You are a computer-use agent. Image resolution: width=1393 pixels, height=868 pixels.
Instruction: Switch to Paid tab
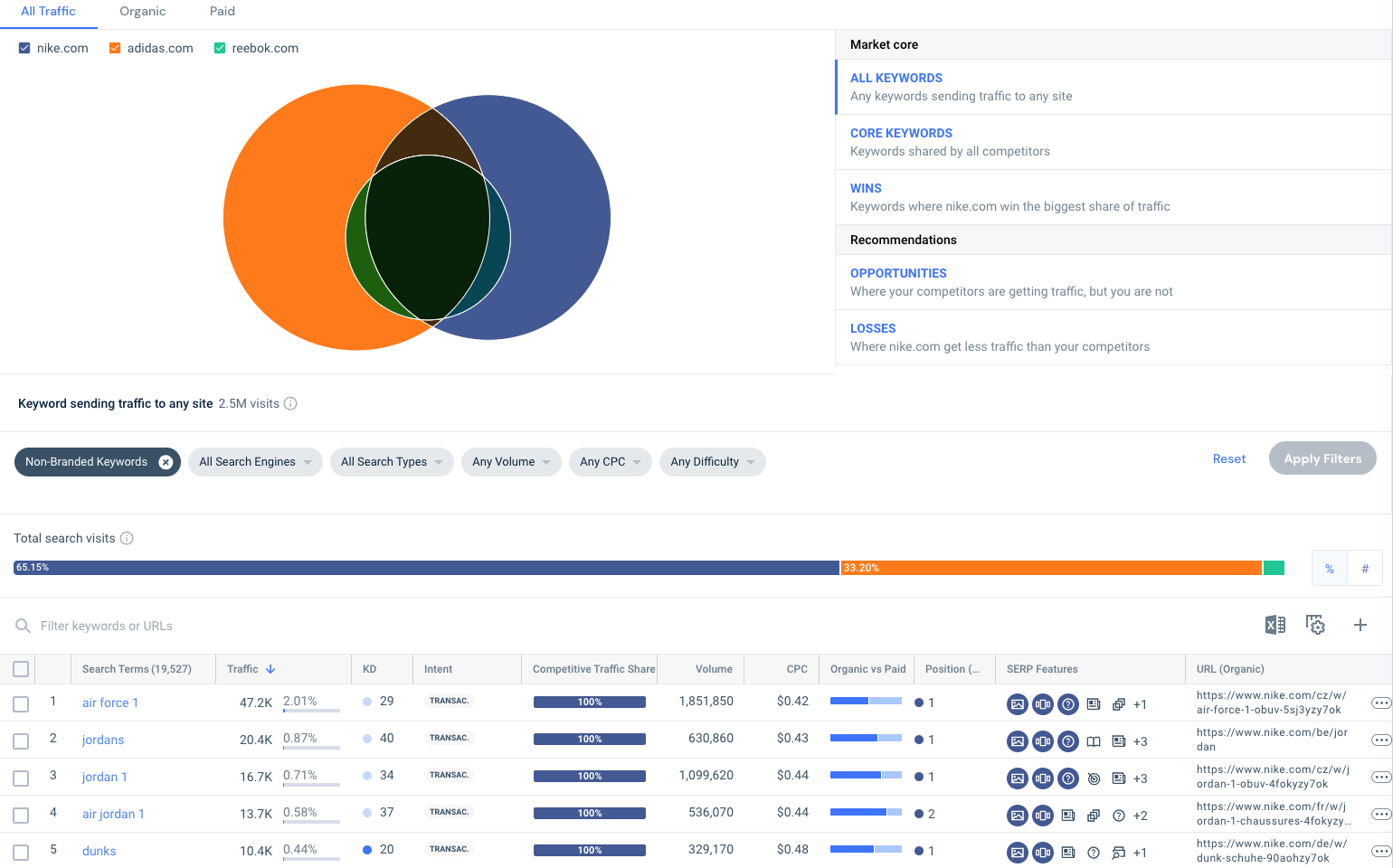pos(223,12)
